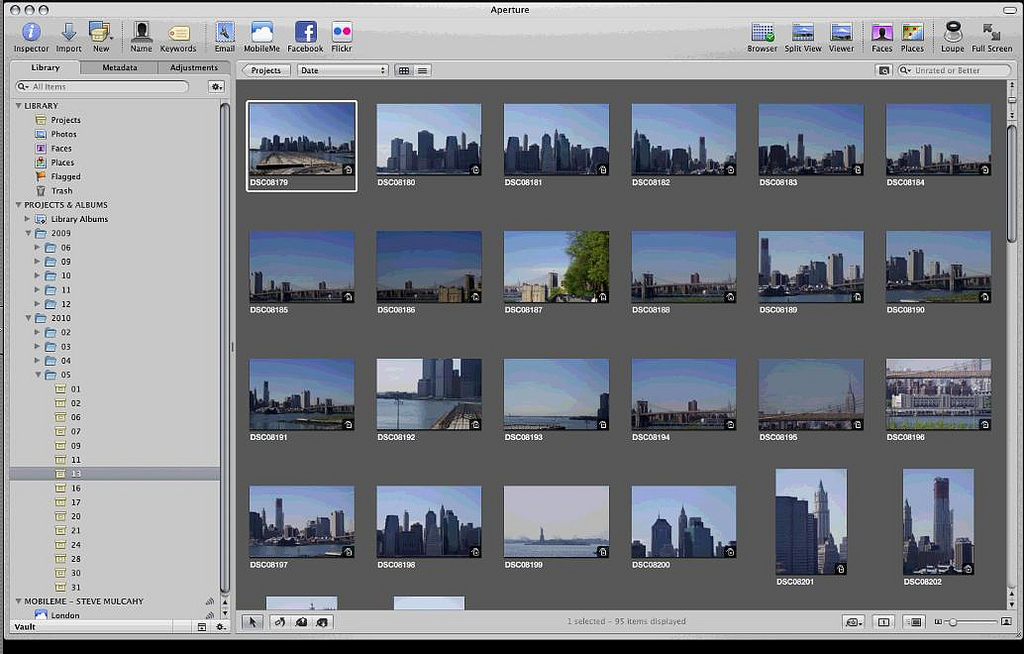Switch browser to list view
Screen dimensions: 1024x654
coord(423,70)
